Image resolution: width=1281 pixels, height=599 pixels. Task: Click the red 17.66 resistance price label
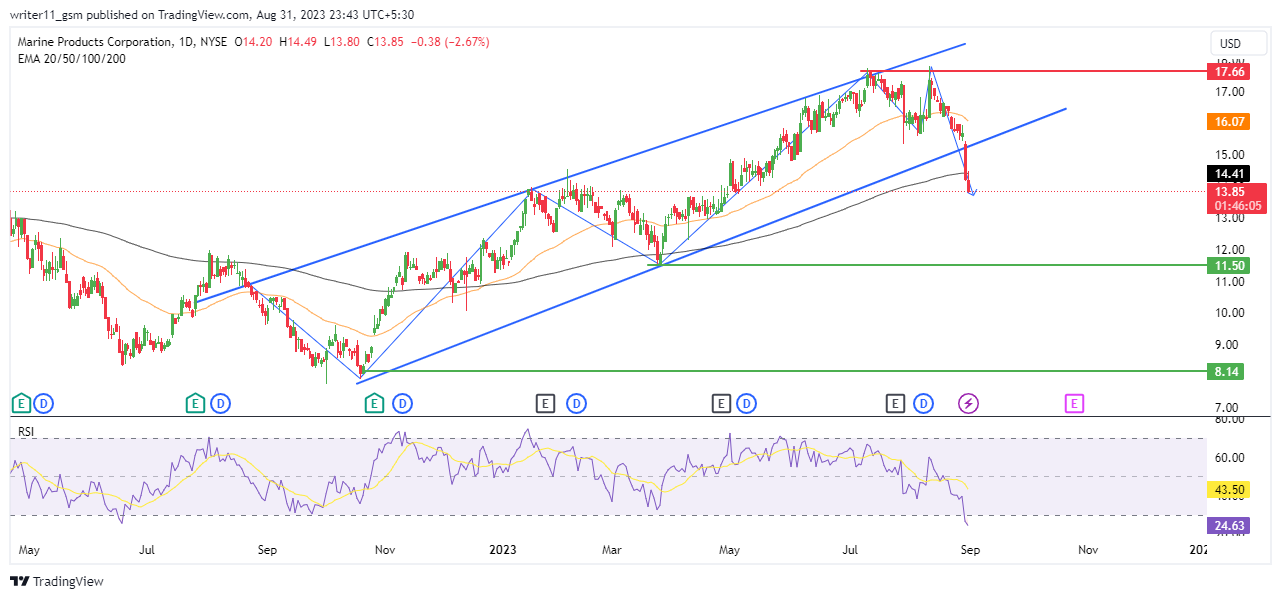tap(1229, 72)
